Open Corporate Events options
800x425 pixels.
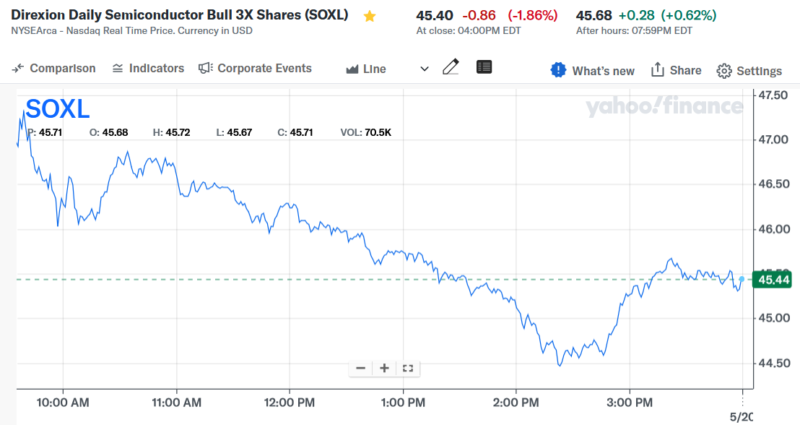click(255, 69)
